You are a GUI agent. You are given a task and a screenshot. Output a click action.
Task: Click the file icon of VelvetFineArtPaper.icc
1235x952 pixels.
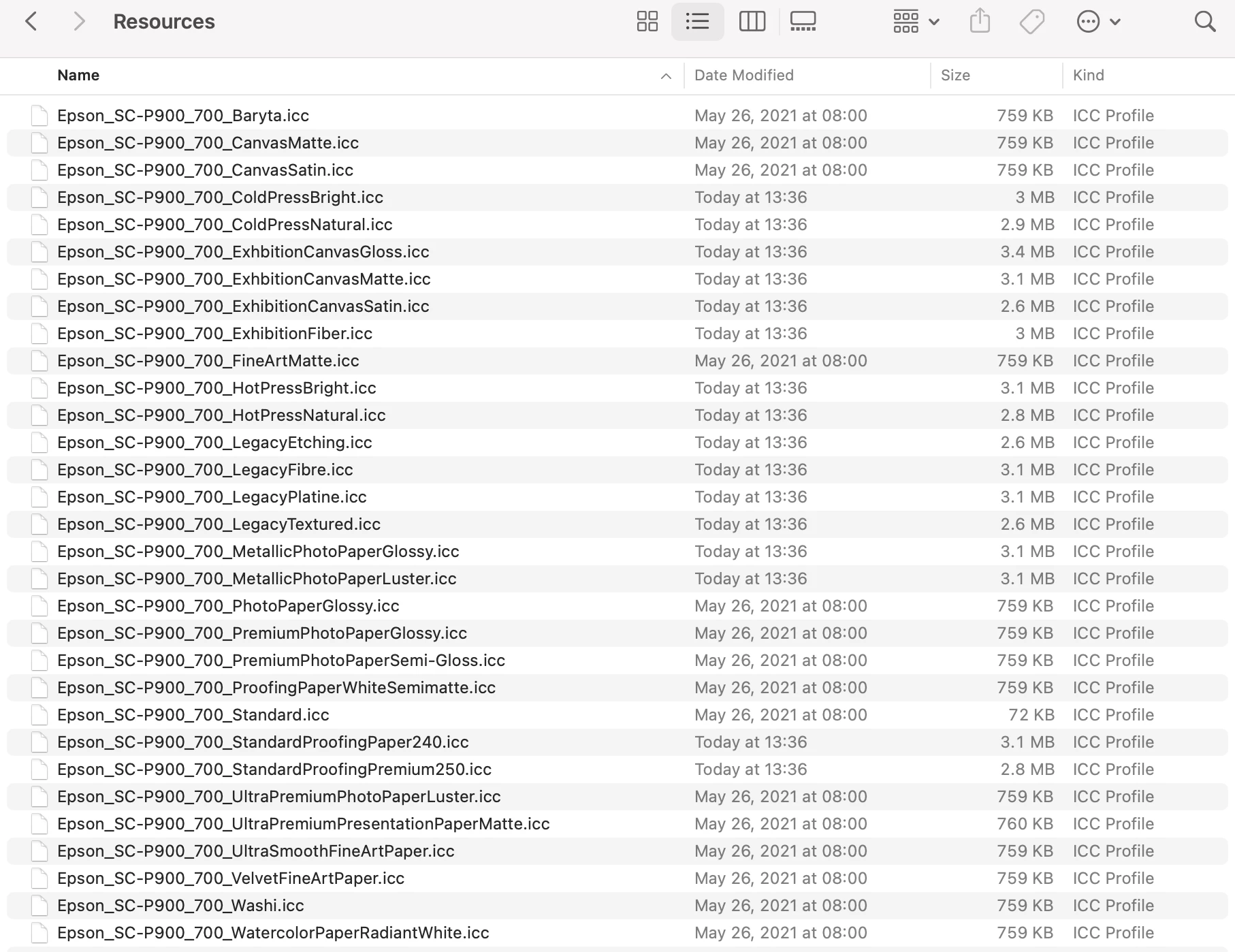(x=39, y=878)
